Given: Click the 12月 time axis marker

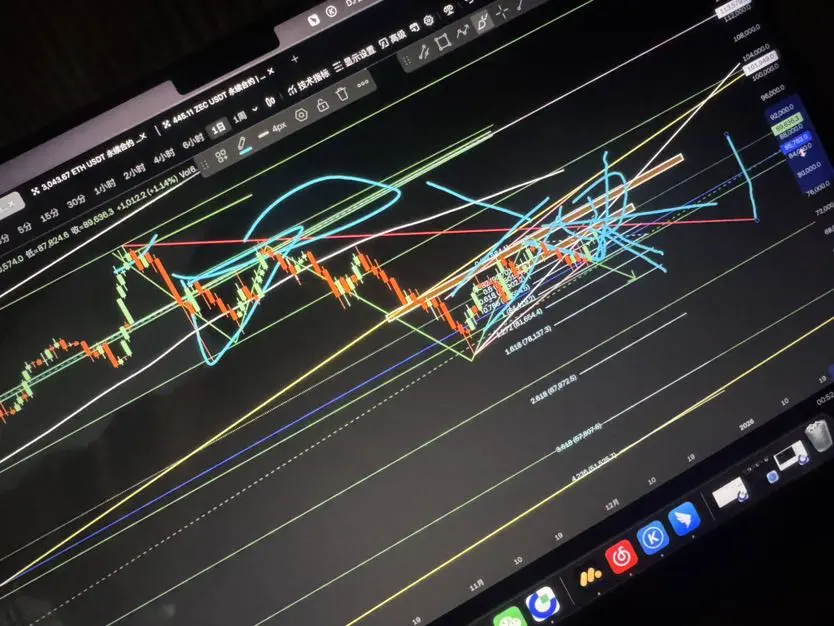Looking at the screenshot, I should click(613, 504).
